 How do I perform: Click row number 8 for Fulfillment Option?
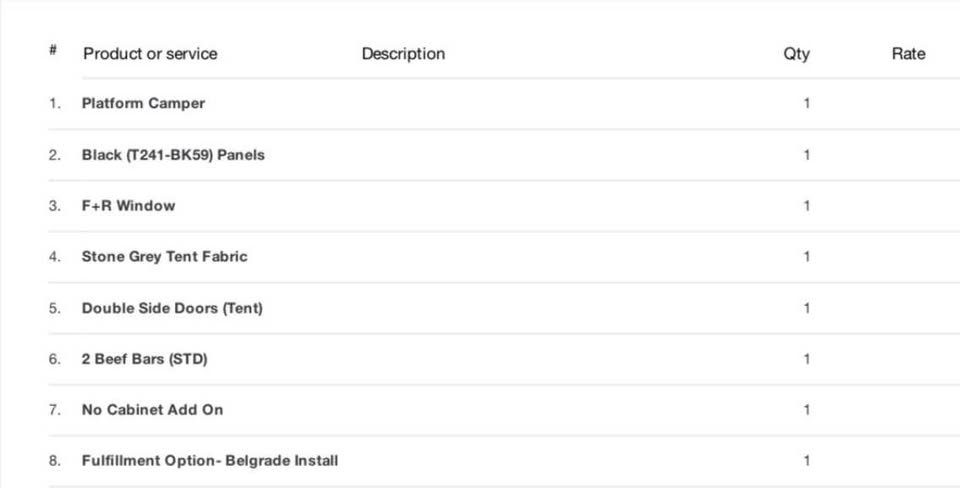(55, 460)
